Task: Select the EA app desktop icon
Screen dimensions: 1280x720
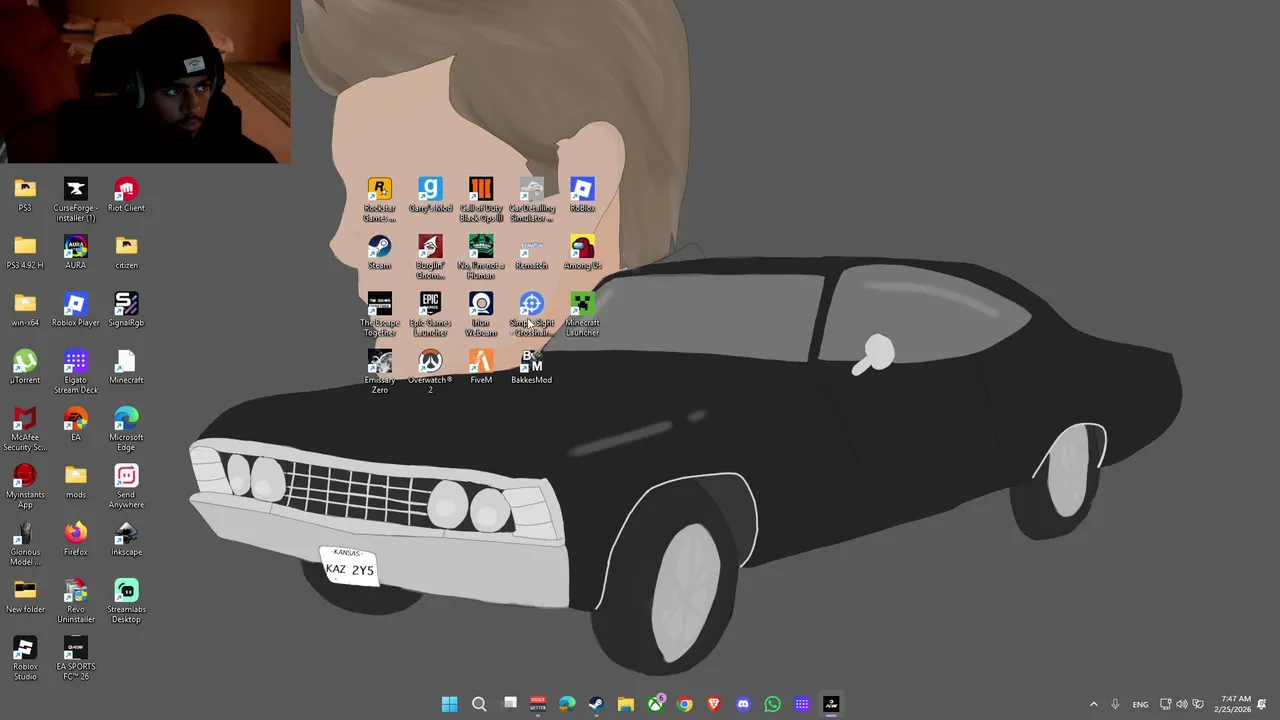Action: [75, 423]
